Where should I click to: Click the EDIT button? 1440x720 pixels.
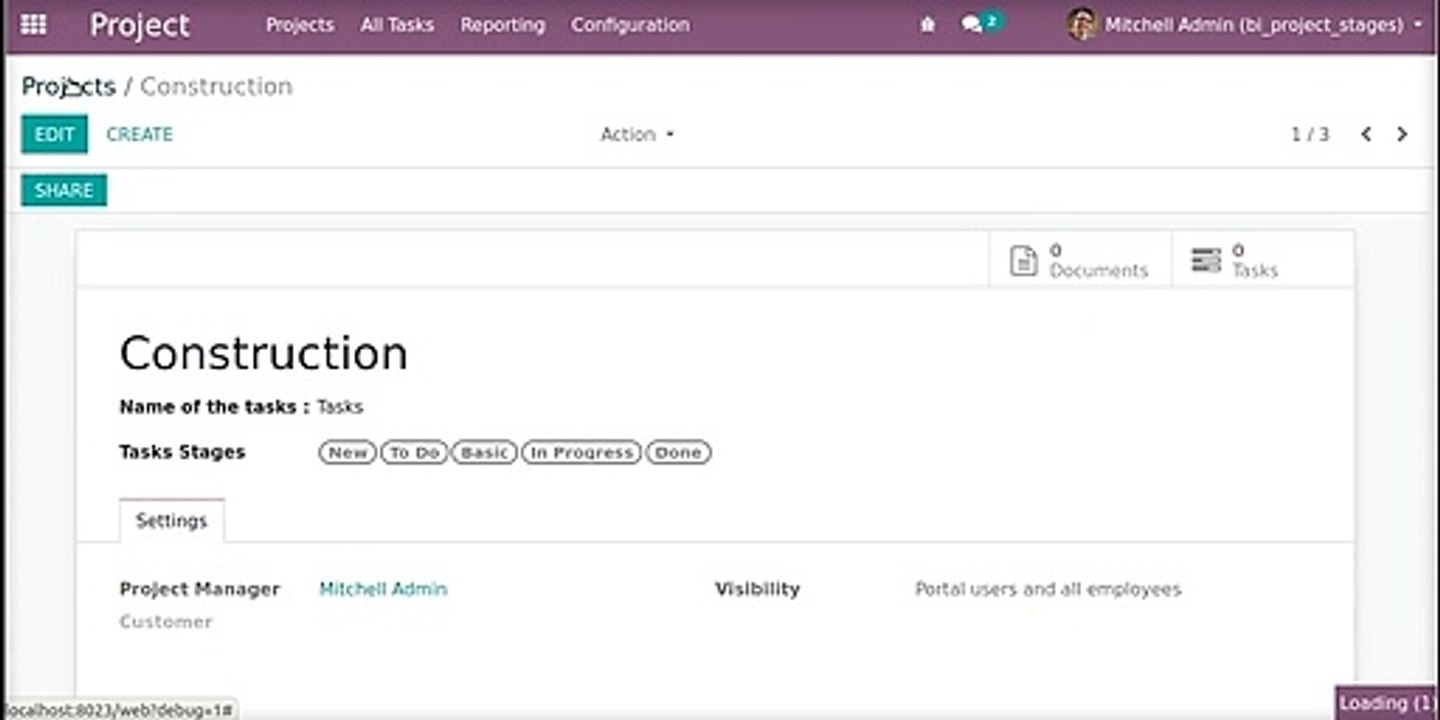55,134
